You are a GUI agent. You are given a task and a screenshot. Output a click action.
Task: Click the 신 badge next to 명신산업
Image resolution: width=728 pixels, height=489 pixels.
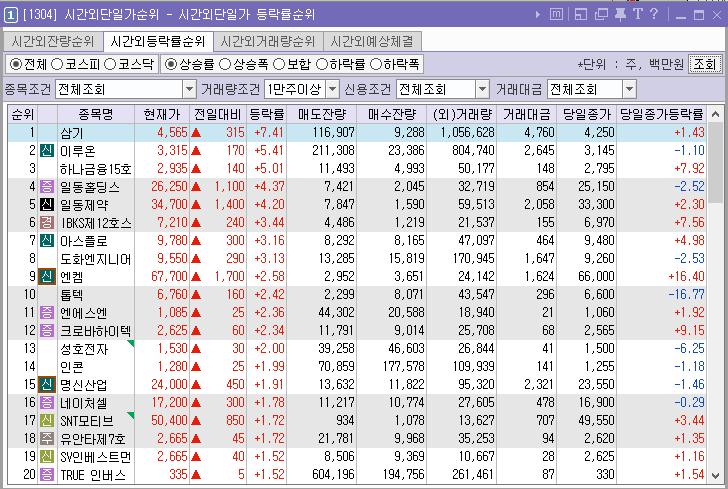click(x=46, y=385)
